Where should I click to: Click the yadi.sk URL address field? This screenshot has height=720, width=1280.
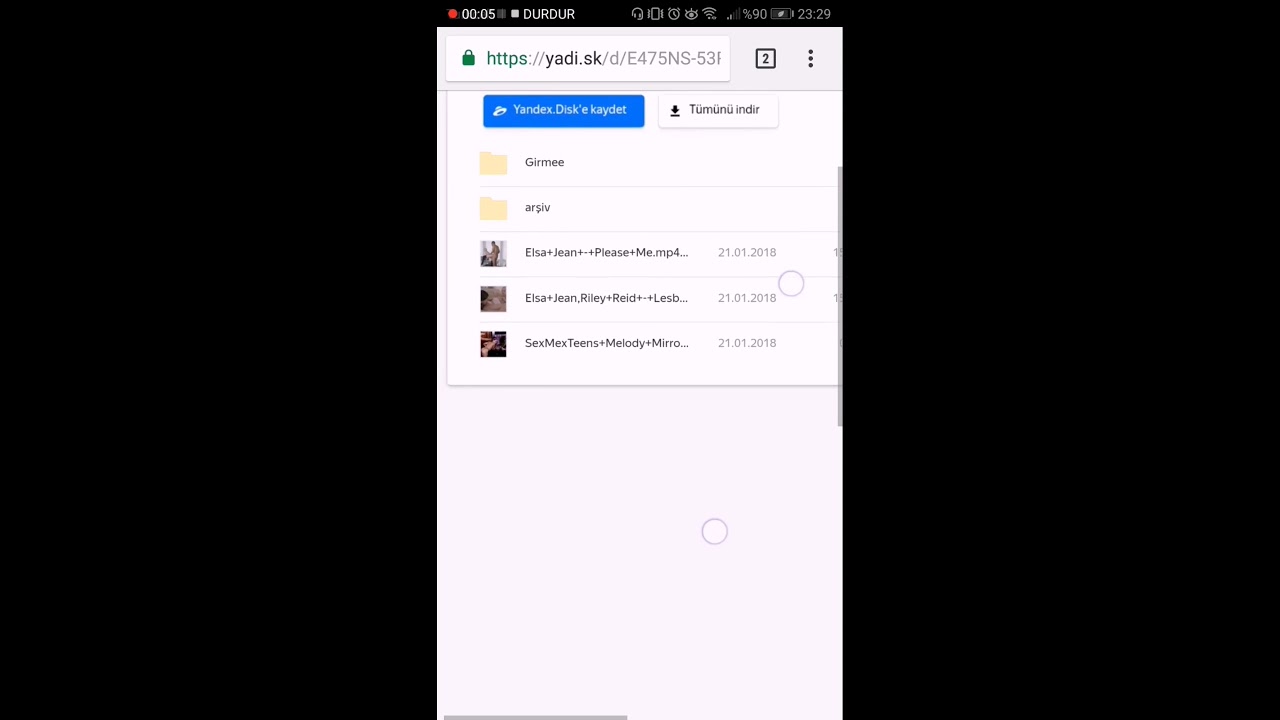click(x=588, y=59)
